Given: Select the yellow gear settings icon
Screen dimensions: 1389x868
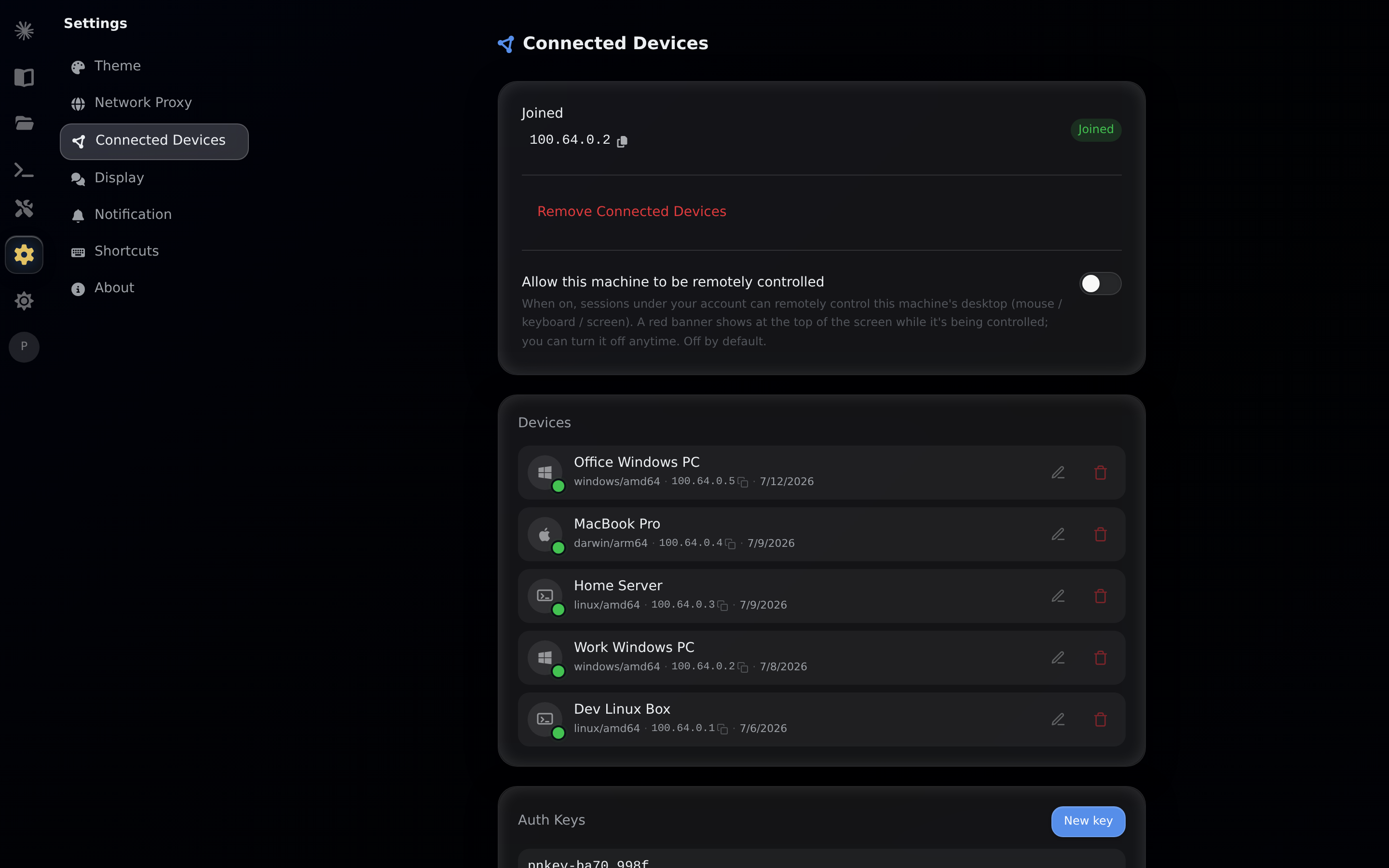Looking at the screenshot, I should point(24,254).
